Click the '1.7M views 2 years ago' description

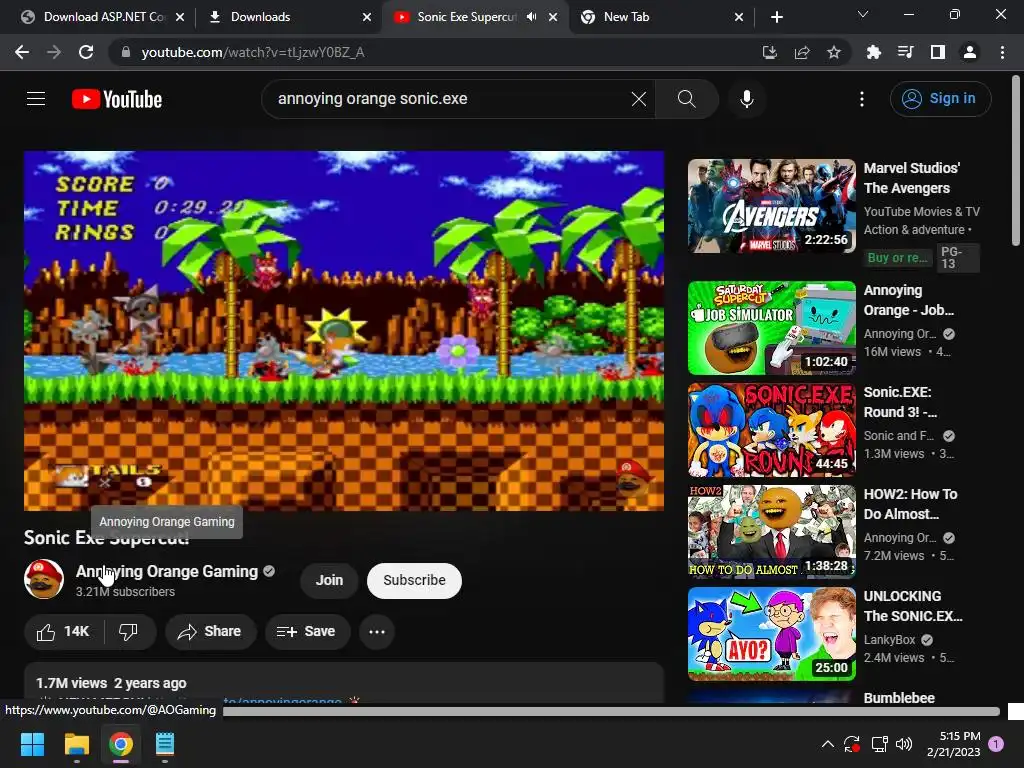click(x=111, y=683)
